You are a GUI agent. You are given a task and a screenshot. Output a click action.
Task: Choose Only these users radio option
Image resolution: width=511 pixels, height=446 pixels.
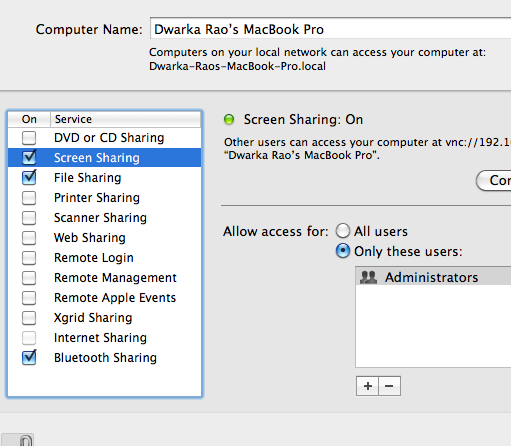tap(343, 251)
